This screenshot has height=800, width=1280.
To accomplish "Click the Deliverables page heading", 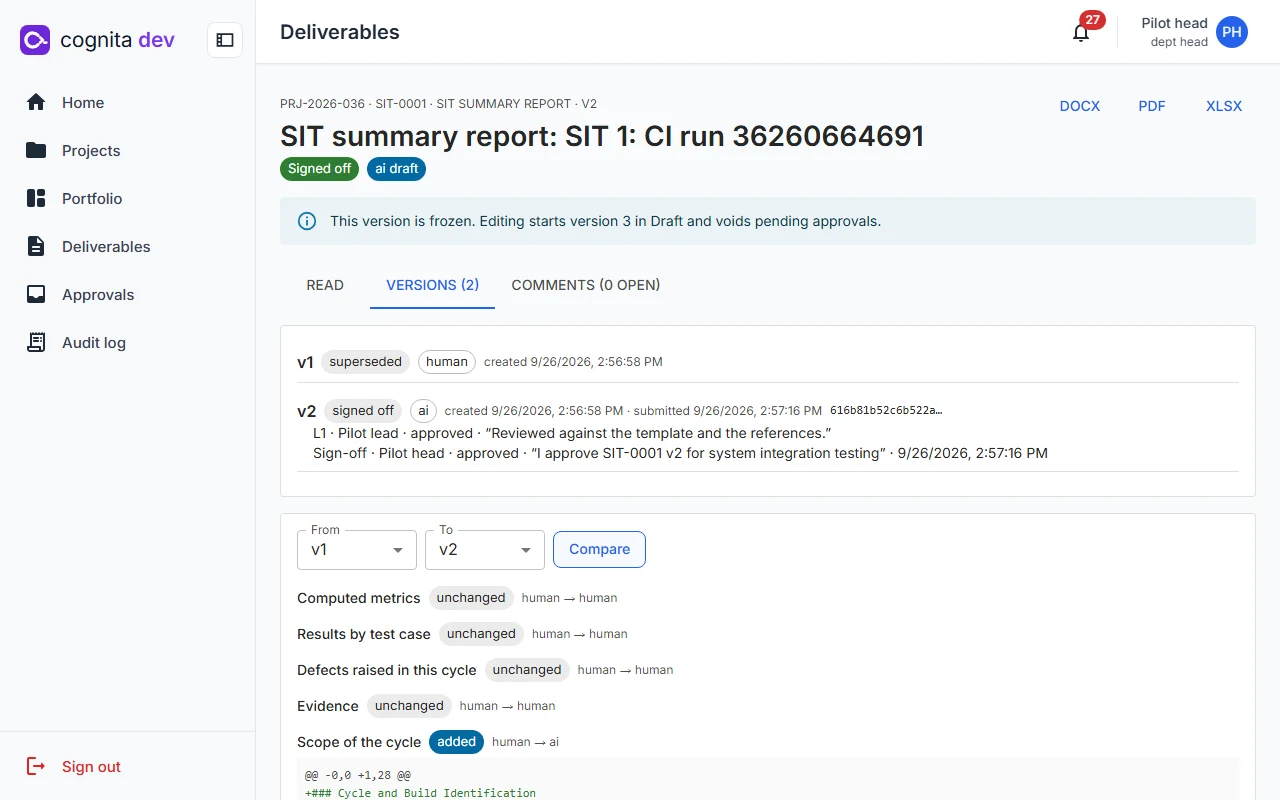I will pyautogui.click(x=340, y=32).
